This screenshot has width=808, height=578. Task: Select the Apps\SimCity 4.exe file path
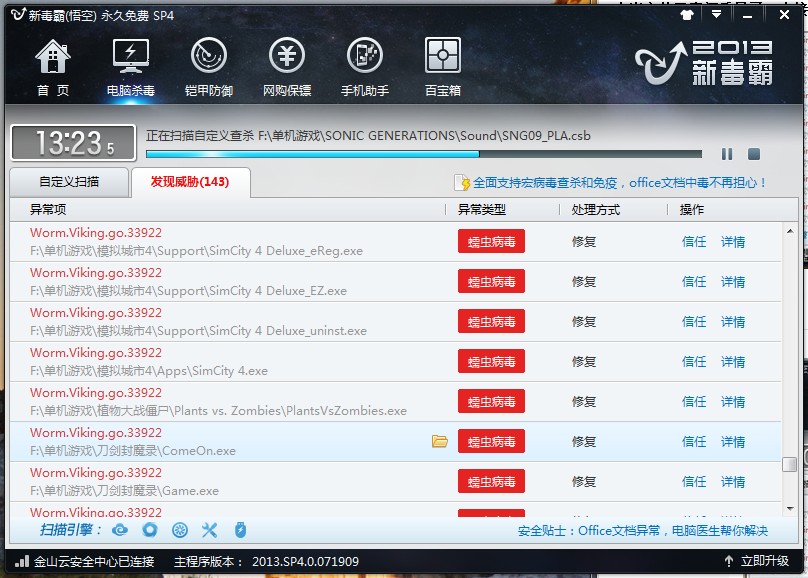[149, 371]
